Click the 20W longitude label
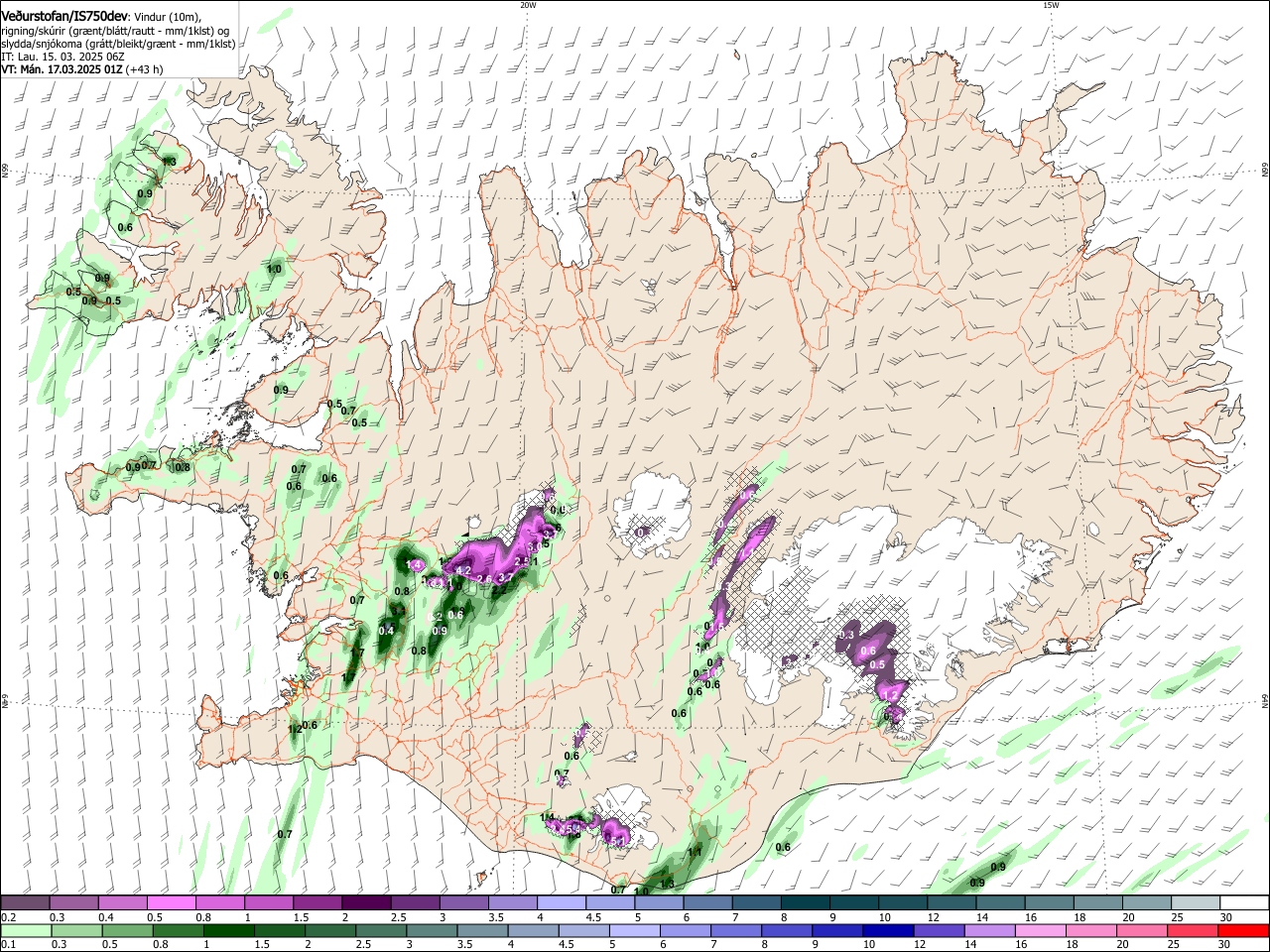This screenshot has height=952, width=1270. click(528, 5)
